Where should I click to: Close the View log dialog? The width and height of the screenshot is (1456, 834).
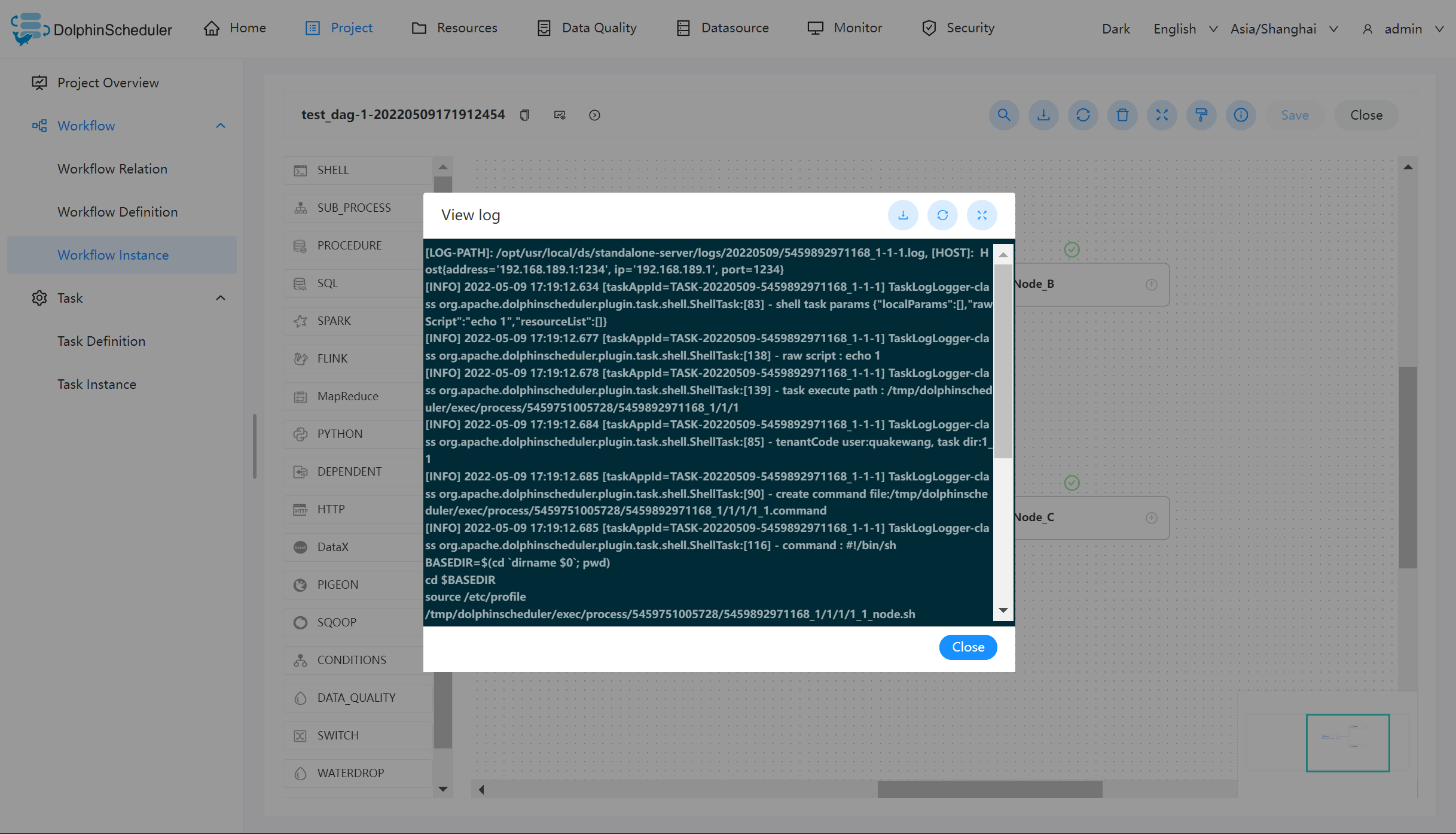[x=967, y=647]
